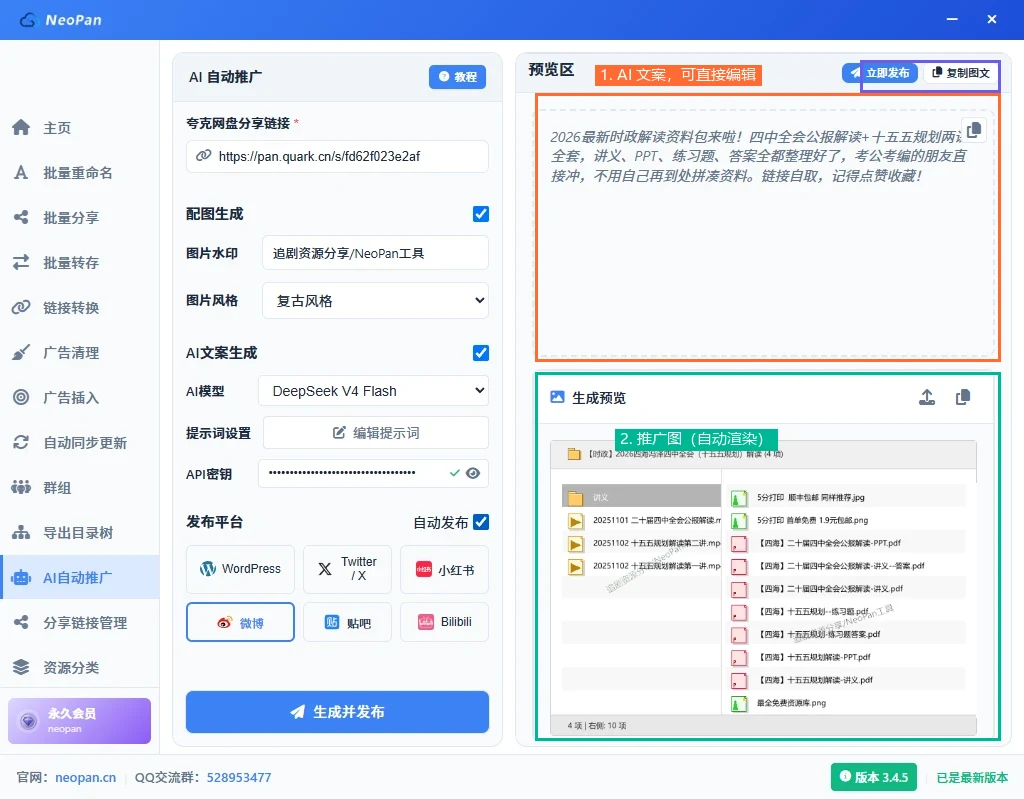Select 链接转换 in sidebar

pos(80,308)
